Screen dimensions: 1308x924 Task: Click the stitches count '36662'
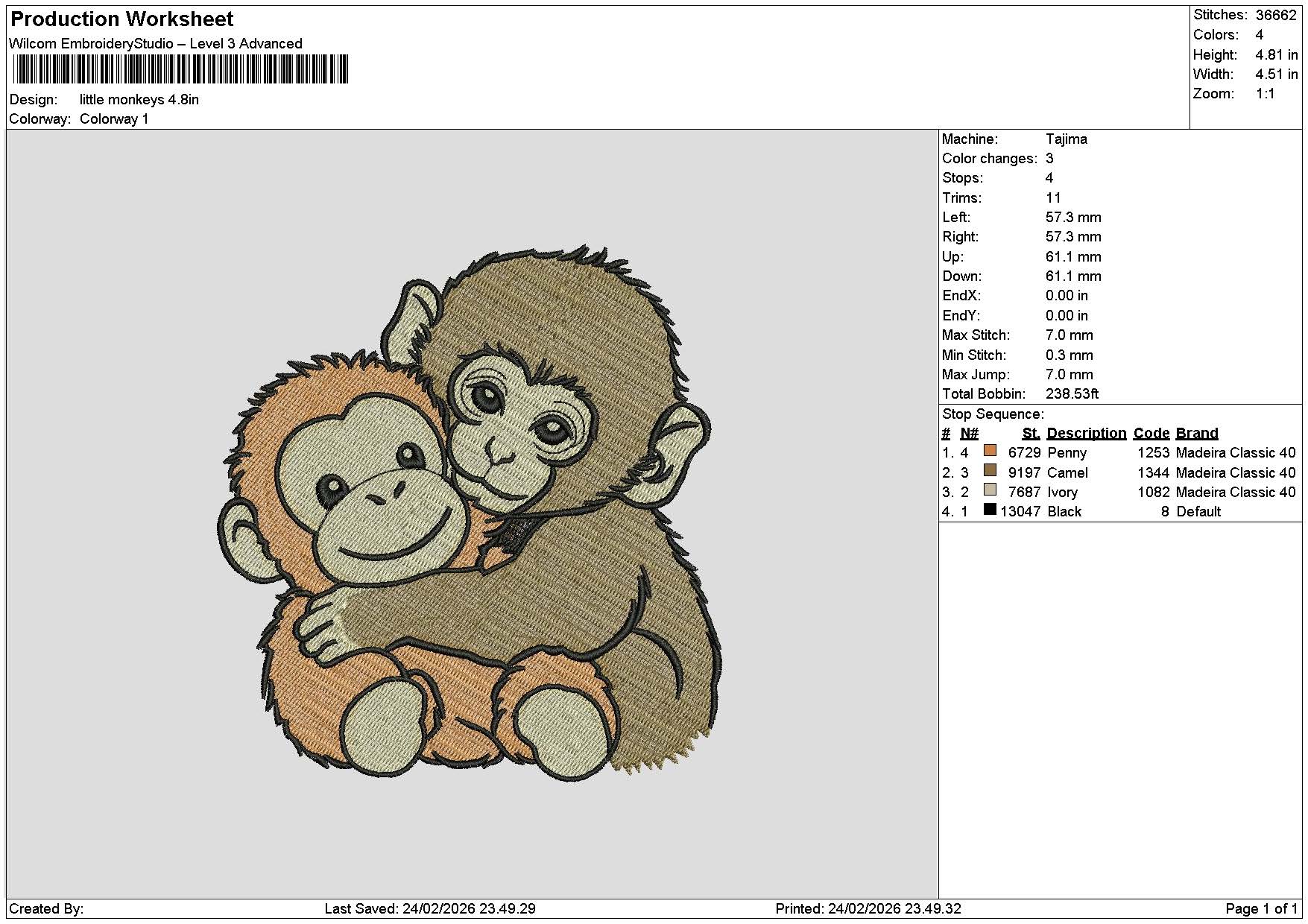point(1276,15)
